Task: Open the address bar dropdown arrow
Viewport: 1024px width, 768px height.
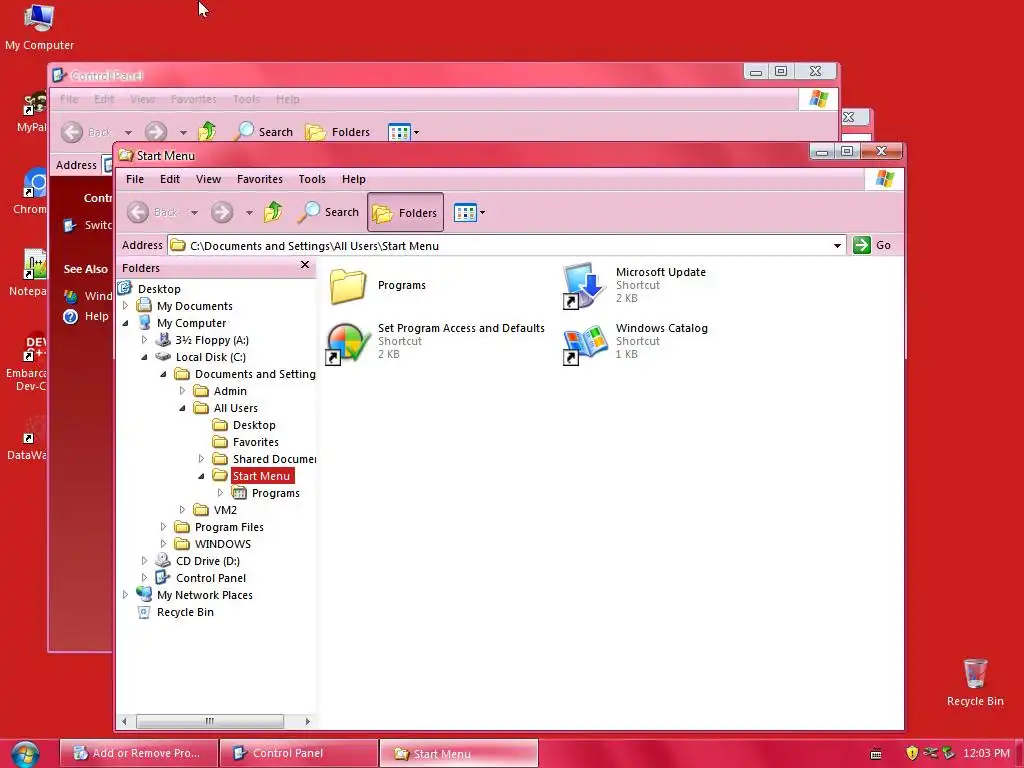Action: point(837,246)
